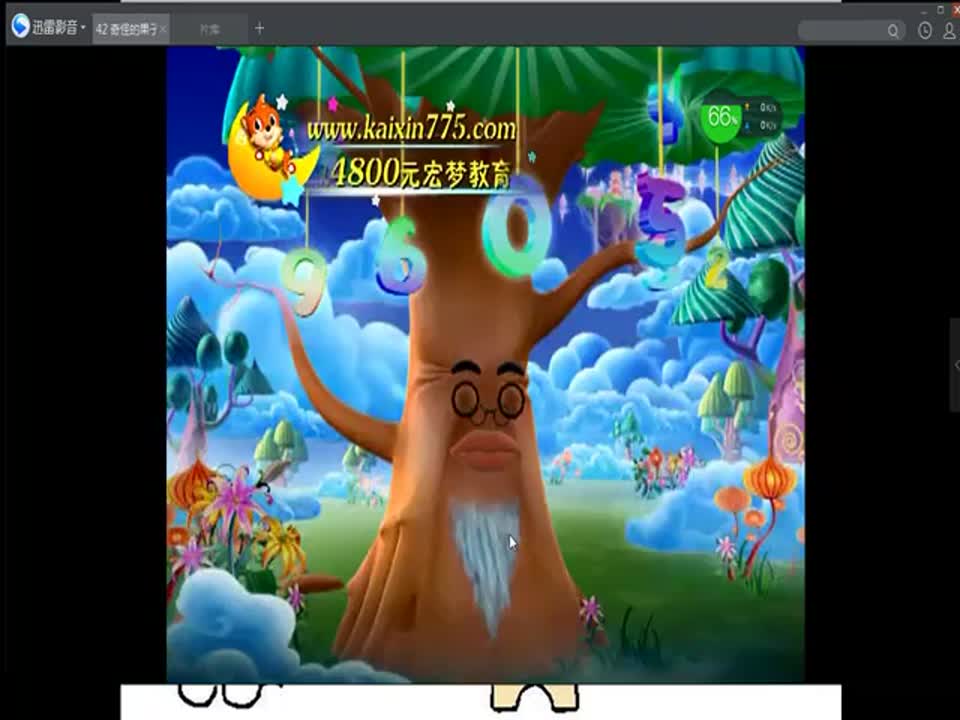Open the user account profile icon
Viewport: 960px width, 720px height.
click(x=949, y=31)
